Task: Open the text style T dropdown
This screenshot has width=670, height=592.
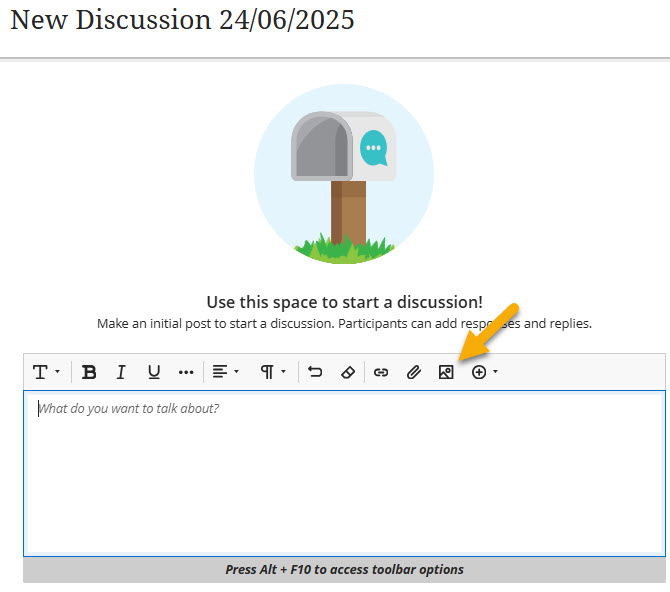Action: point(46,372)
